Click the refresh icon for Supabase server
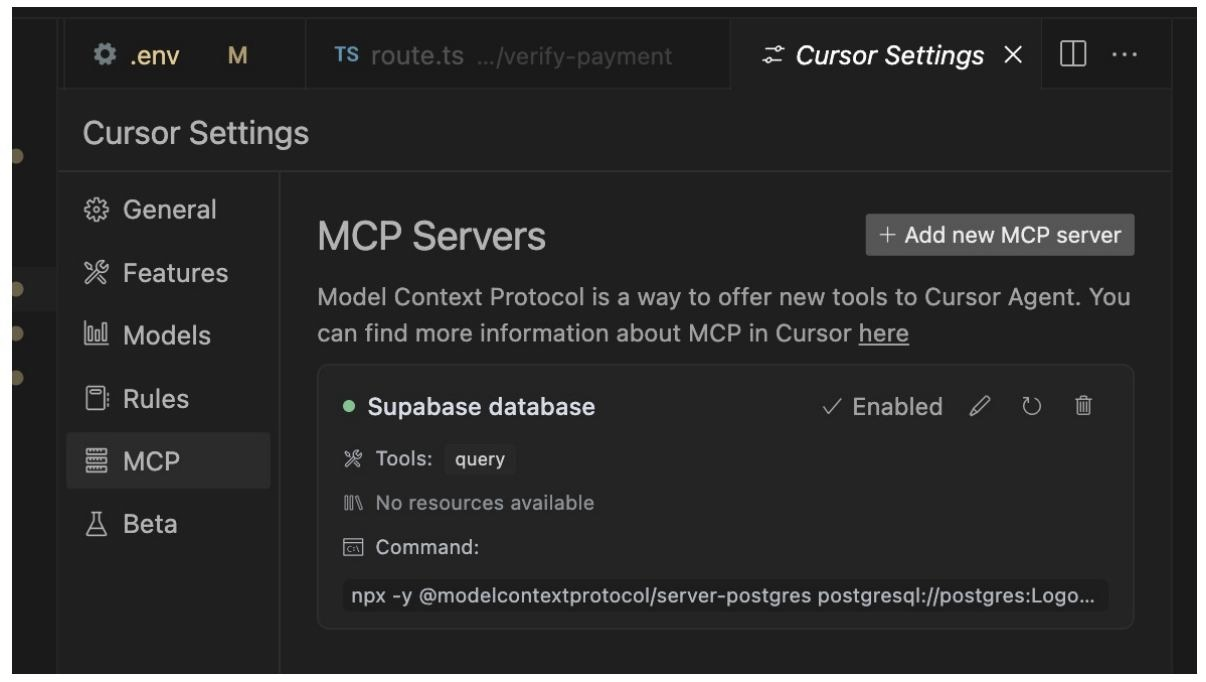1206x682 pixels. coord(1030,407)
